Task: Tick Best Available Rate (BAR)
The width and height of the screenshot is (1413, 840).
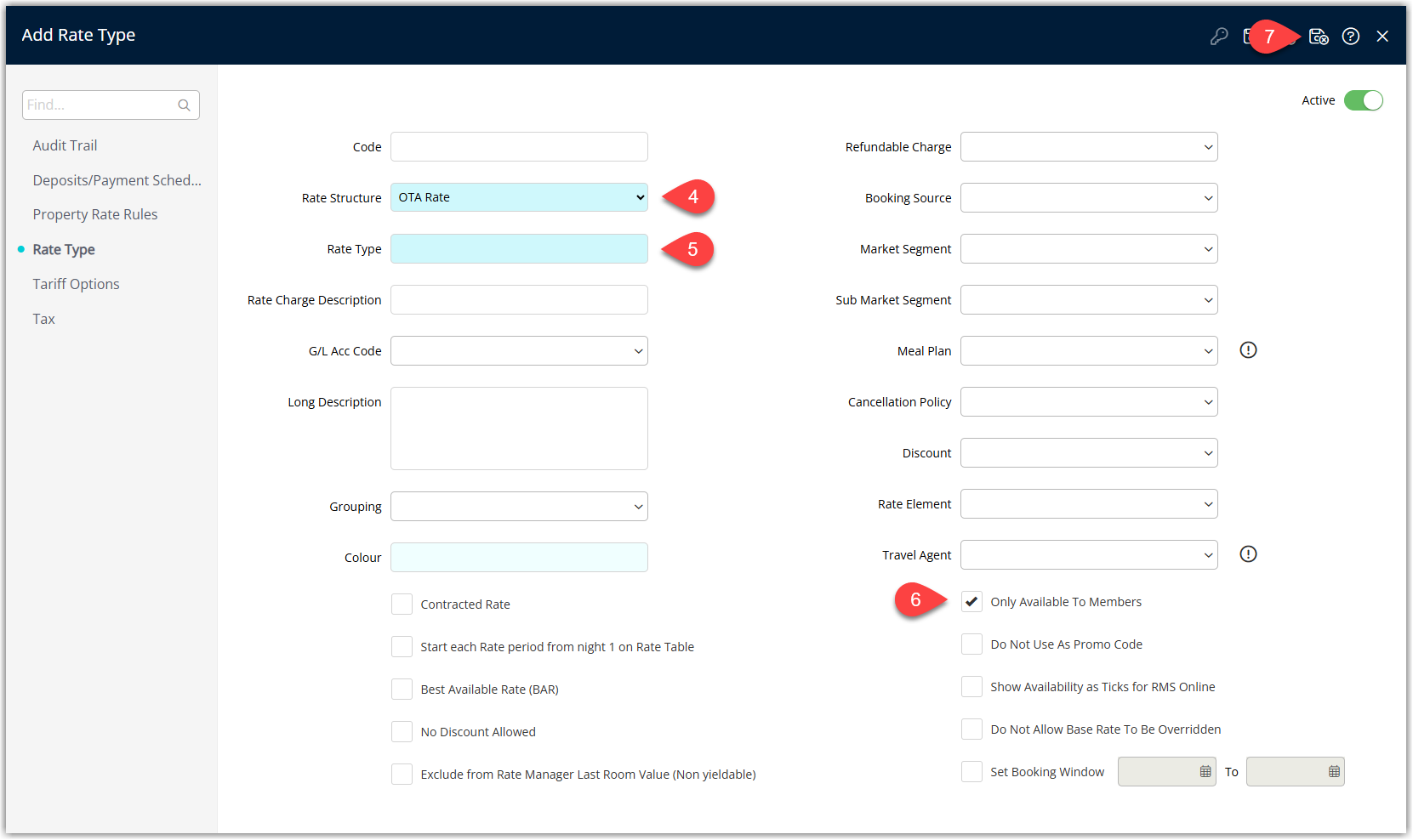Action: click(402, 690)
